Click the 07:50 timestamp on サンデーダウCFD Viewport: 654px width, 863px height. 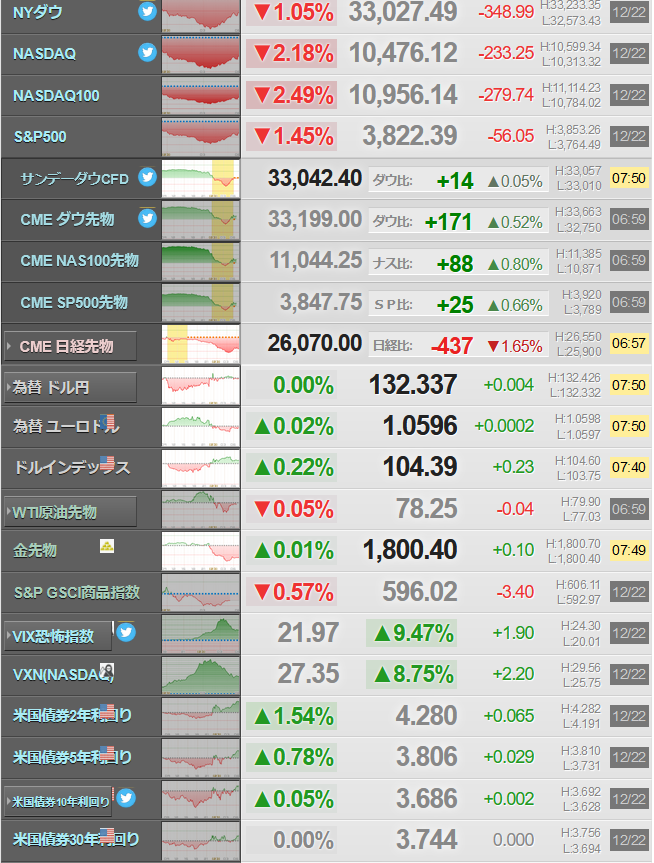coord(629,178)
